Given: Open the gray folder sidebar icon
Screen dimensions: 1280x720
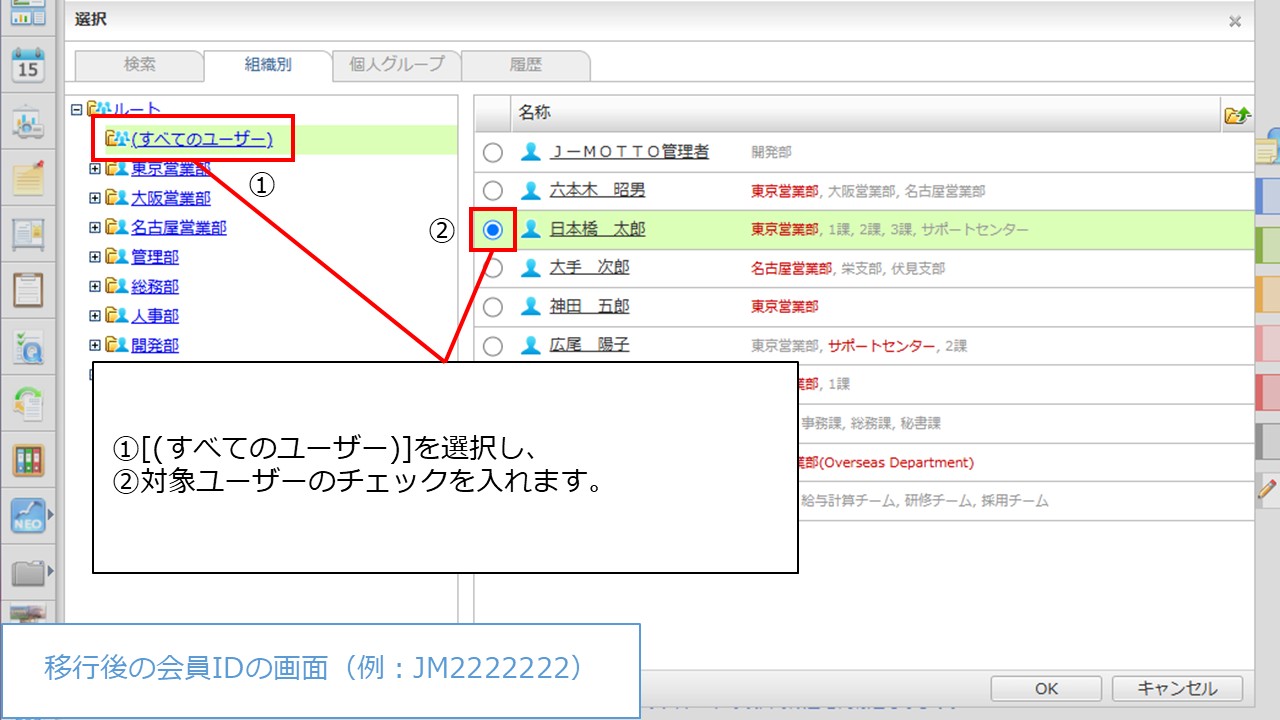Looking at the screenshot, I should point(28,572).
